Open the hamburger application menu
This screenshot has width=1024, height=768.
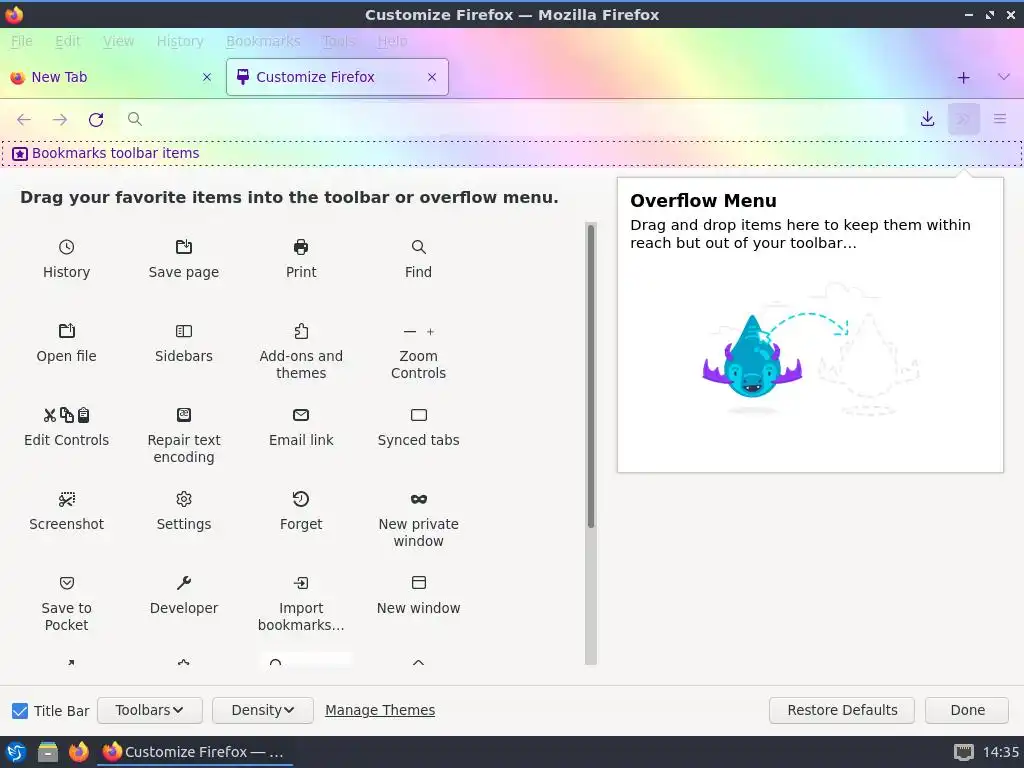(x=1000, y=119)
